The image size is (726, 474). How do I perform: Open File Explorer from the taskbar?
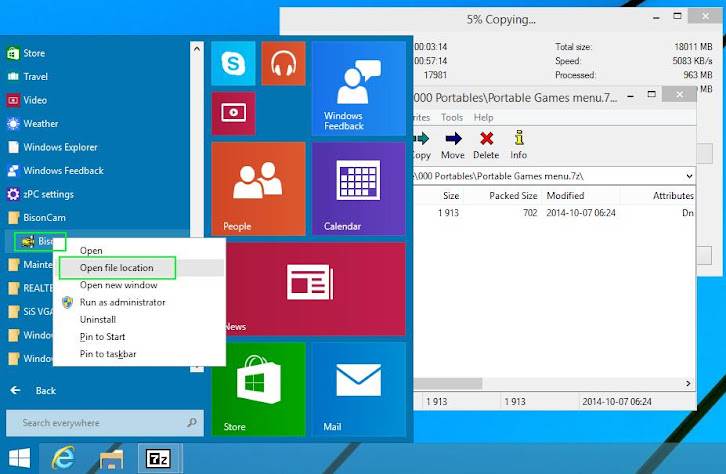coord(112,458)
